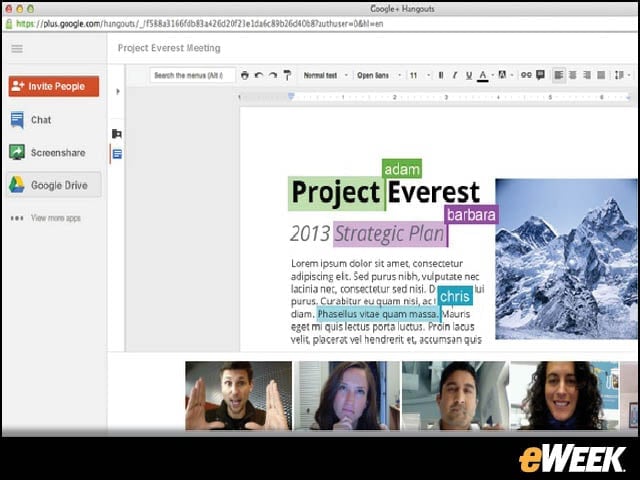The image size is (640, 480).
Task: Align text right
Action: (x=587, y=75)
